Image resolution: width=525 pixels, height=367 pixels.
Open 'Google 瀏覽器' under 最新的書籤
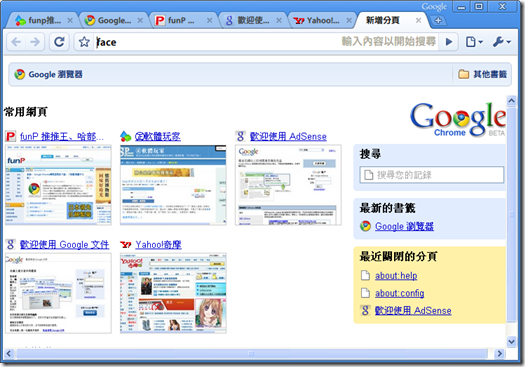(404, 226)
